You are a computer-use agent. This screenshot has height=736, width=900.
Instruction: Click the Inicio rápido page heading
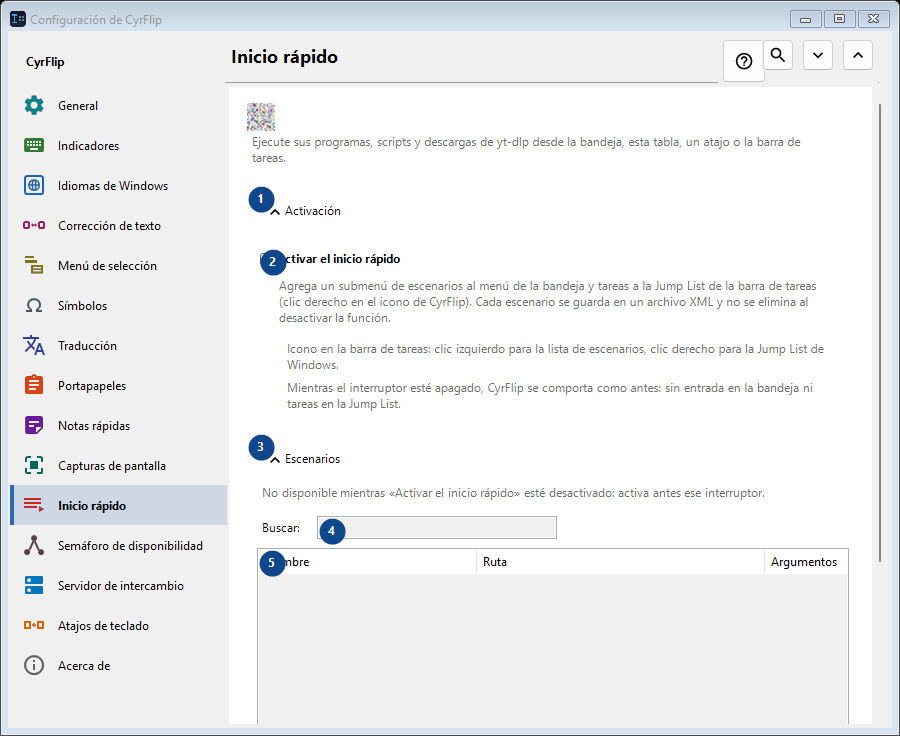tap(284, 57)
